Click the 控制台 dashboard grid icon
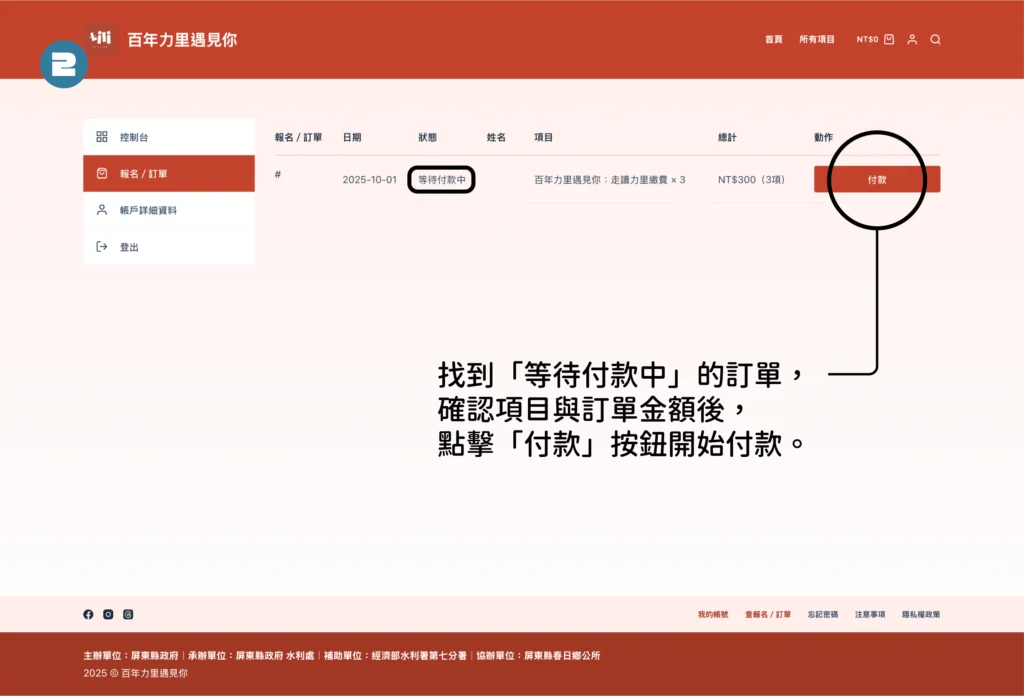The width and height of the screenshot is (1024, 696). [101, 137]
